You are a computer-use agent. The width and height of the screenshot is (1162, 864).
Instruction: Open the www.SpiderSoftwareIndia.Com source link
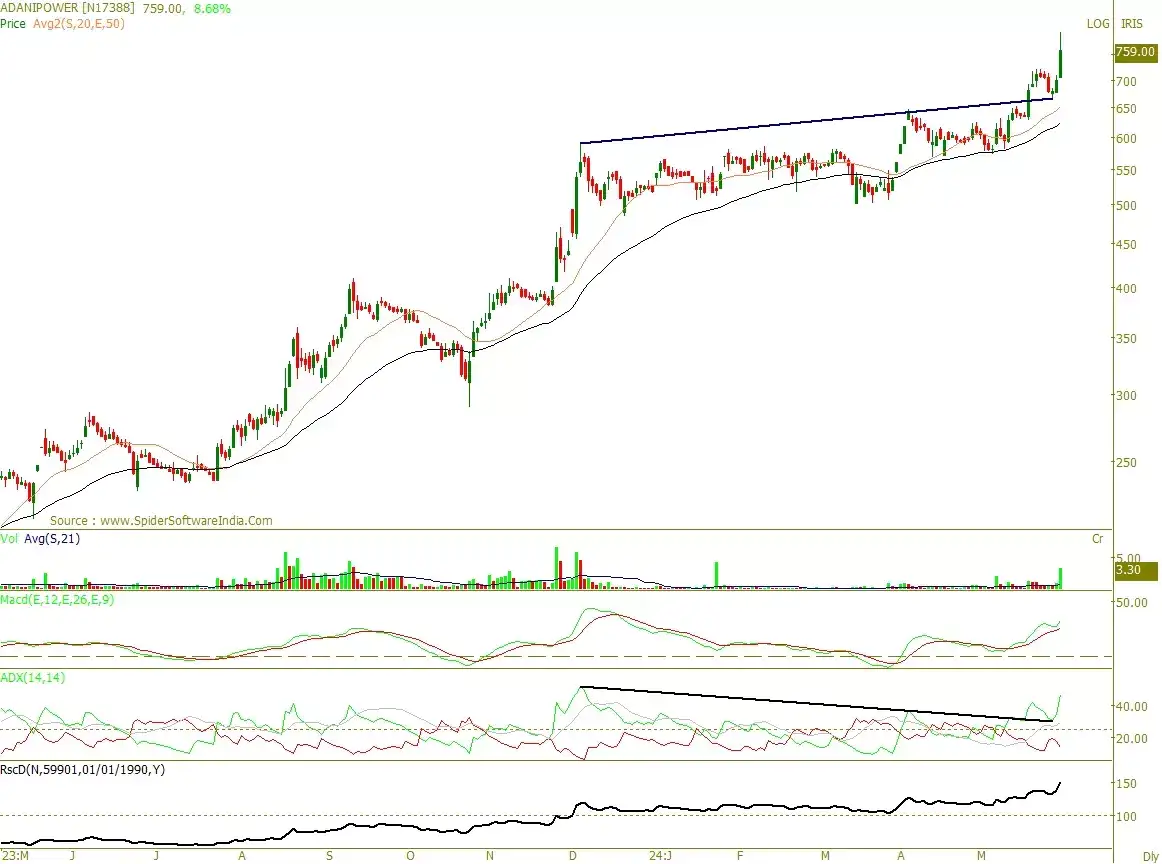point(186,521)
